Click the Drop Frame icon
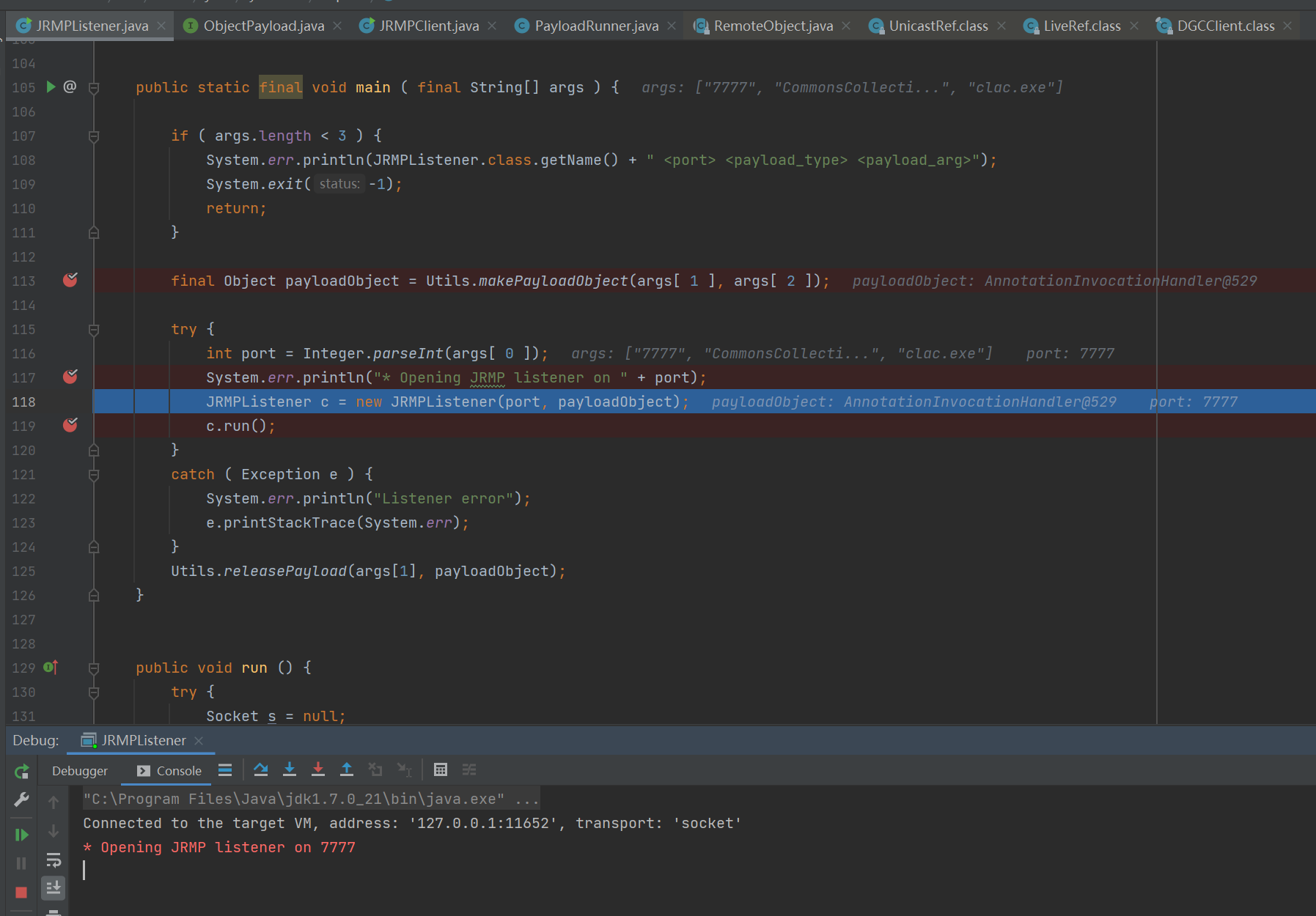 [x=375, y=769]
